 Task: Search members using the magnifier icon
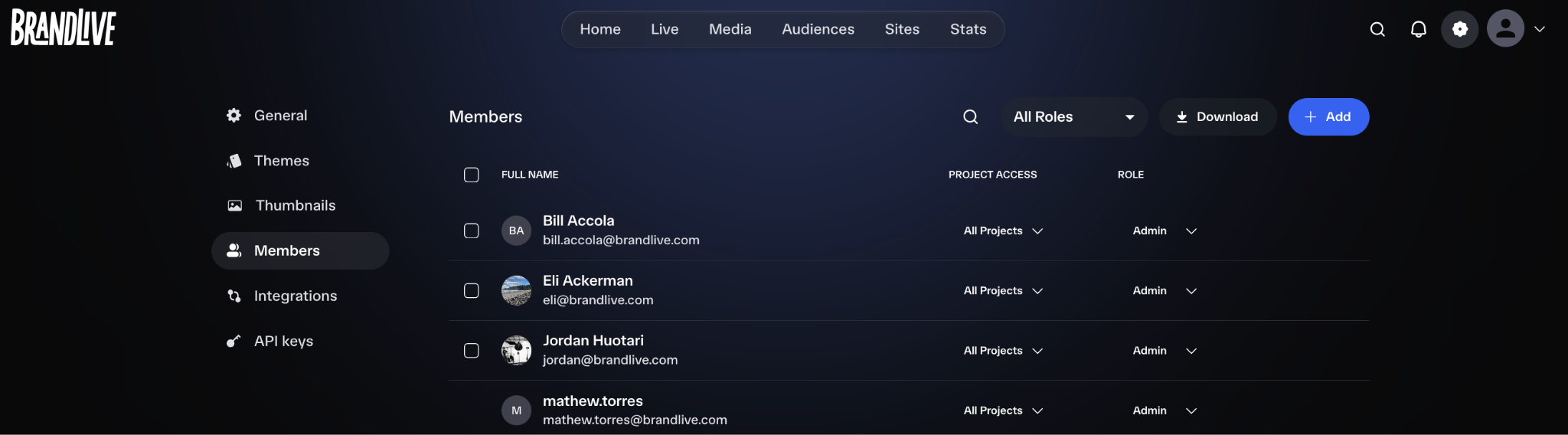[x=971, y=116]
